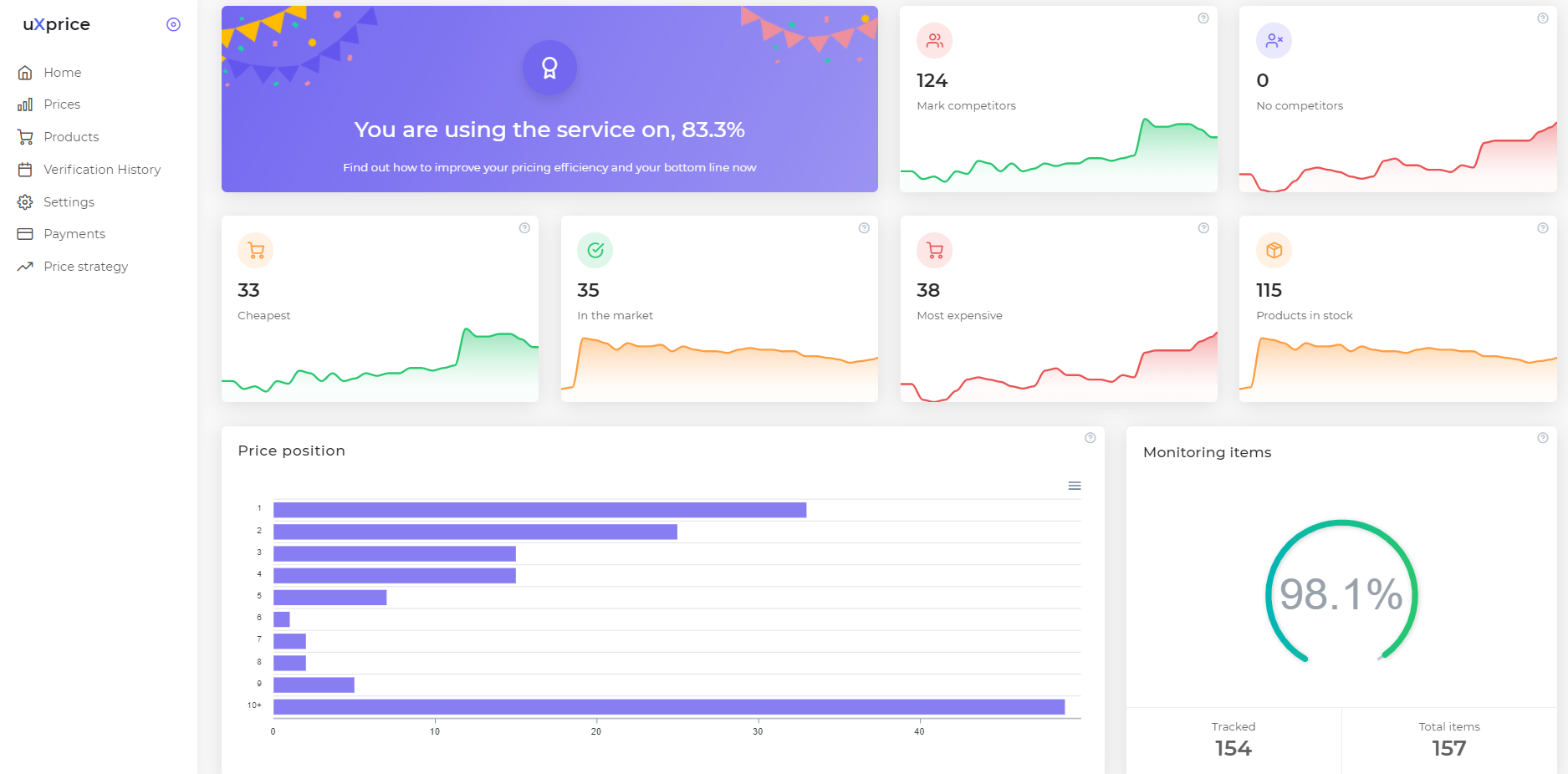Click the Most expensive red cart icon

point(935,250)
